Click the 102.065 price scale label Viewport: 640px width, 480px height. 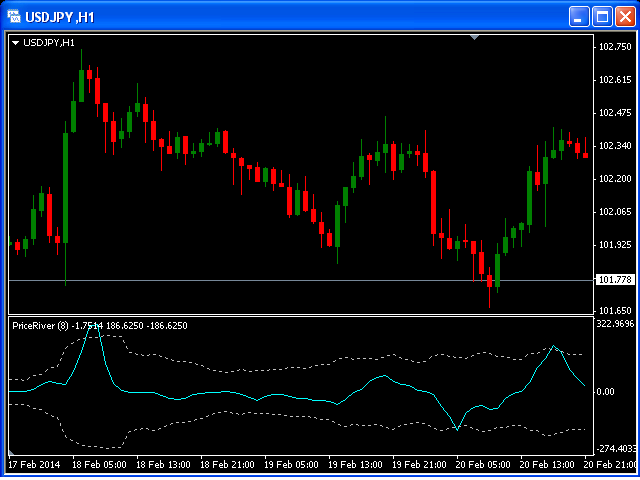point(615,212)
